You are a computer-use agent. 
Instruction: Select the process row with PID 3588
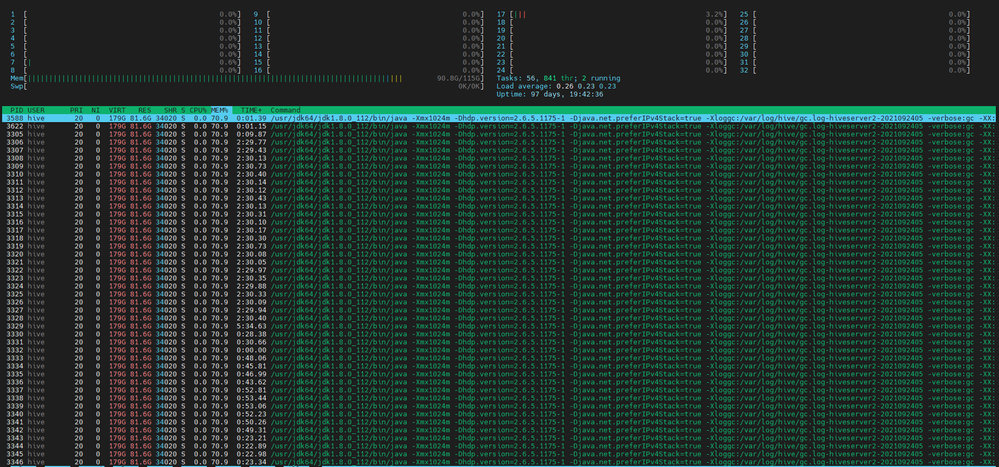click(500, 118)
